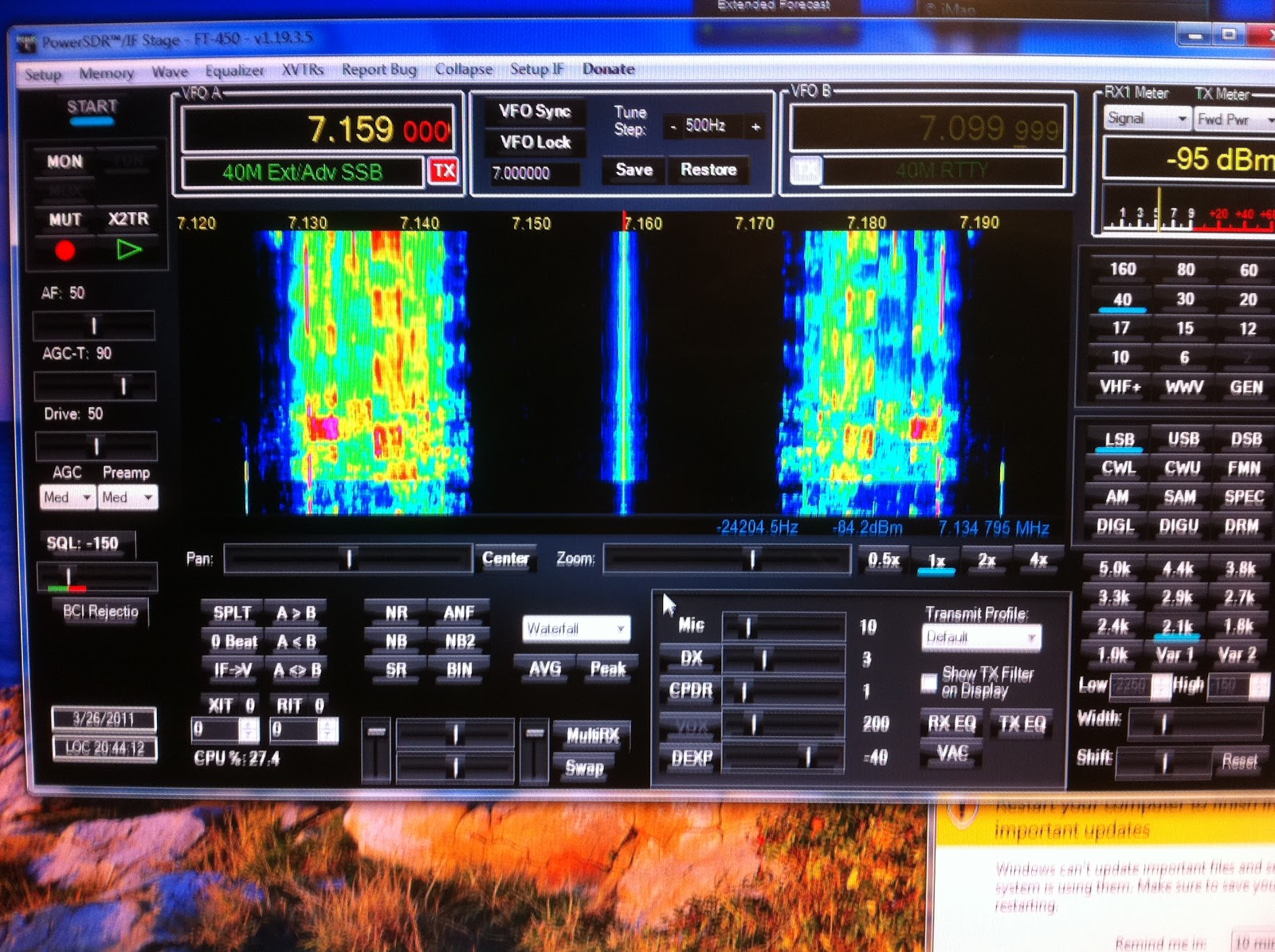Toggle the MUT mute button

pos(65,219)
